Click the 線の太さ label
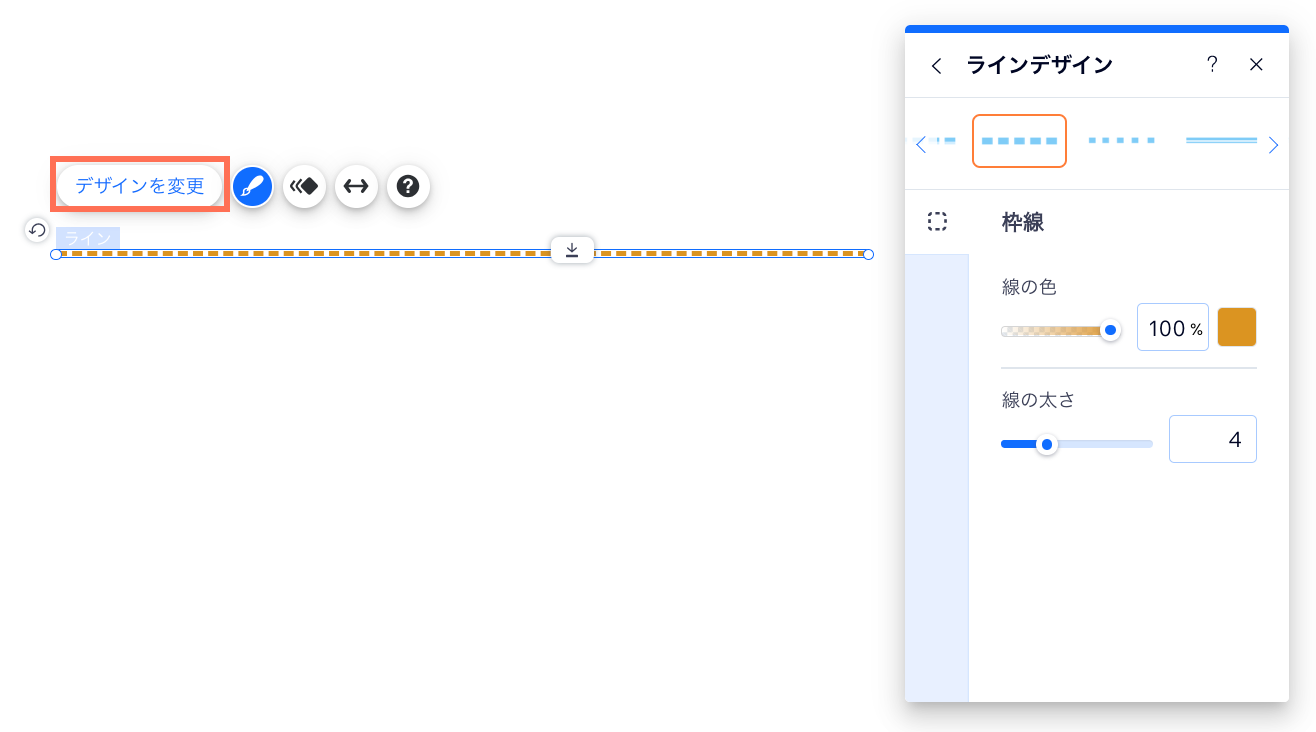Screen dimensions: 1316x732 point(1038,401)
